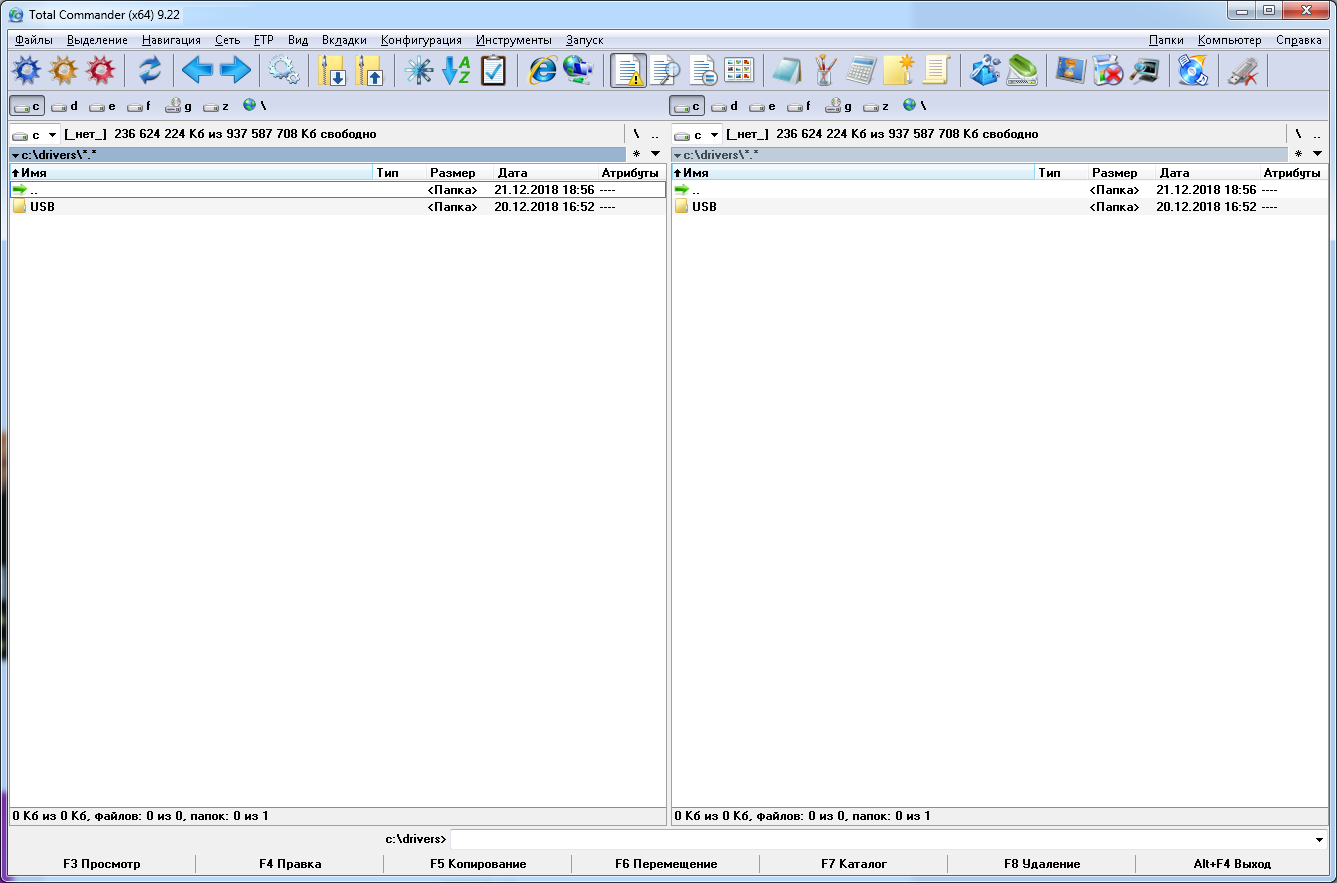Click F3 Просмотр button

102,864
